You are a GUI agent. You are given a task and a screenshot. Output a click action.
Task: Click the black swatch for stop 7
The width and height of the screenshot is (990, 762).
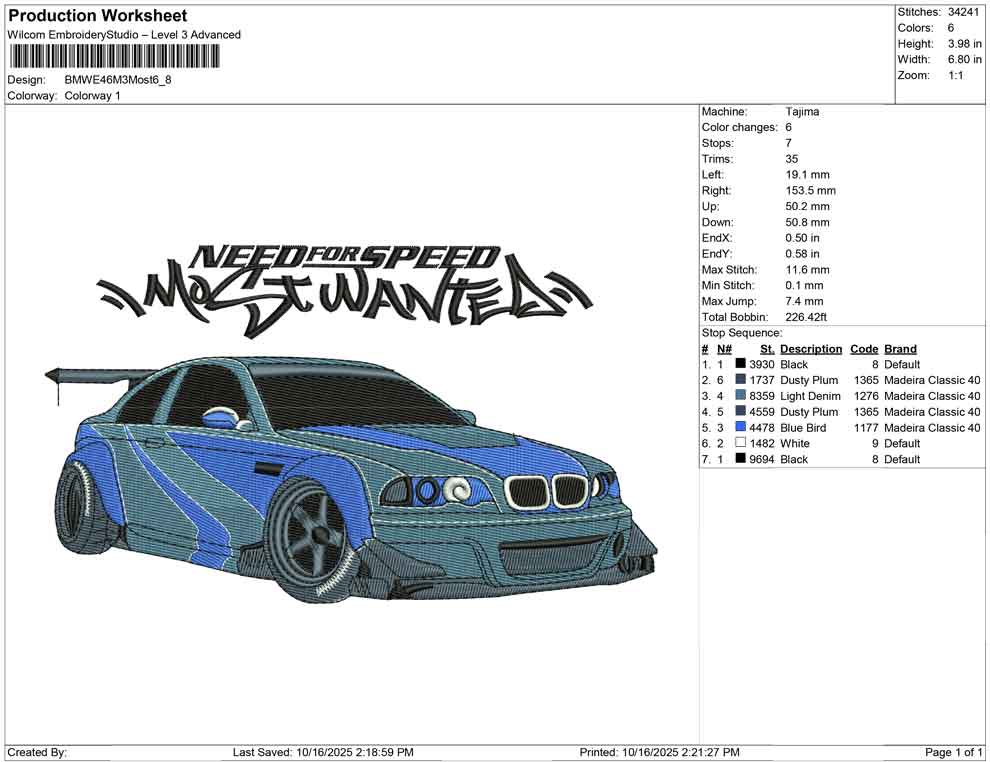[741, 460]
